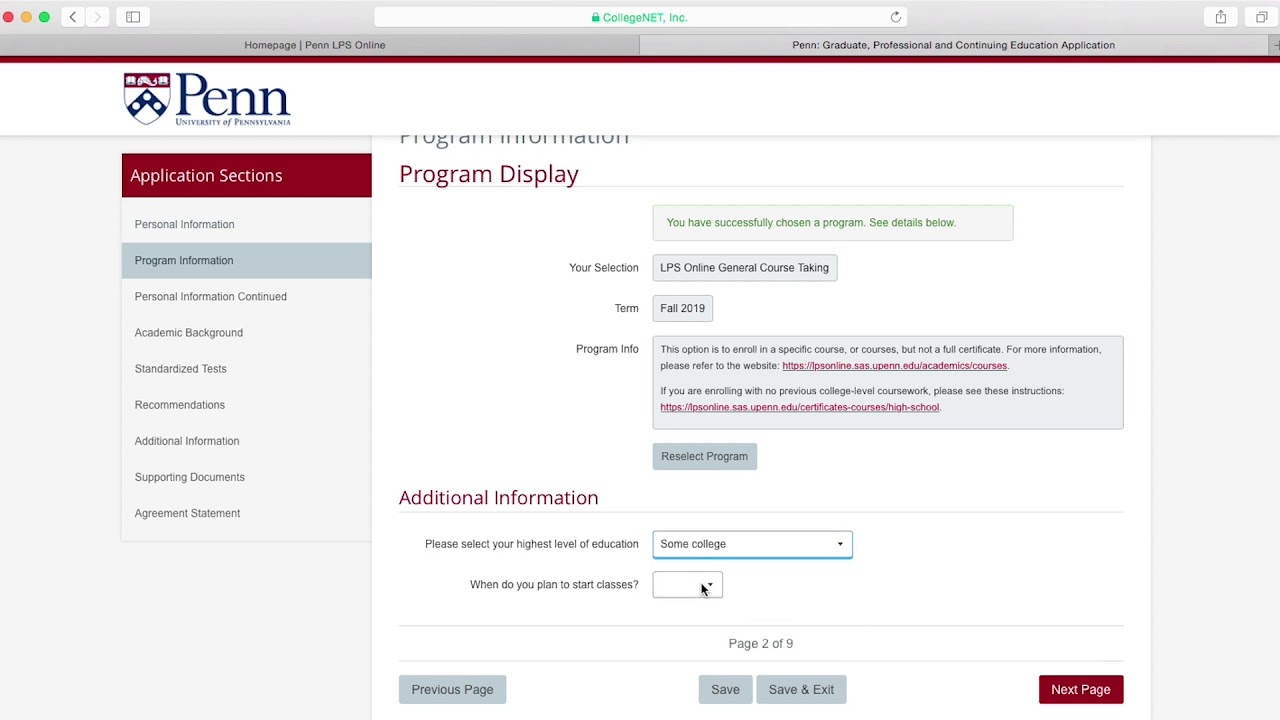Screen dimensions: 1280x720
Task: Show all tabs overview icon
Action: pos(1262,17)
